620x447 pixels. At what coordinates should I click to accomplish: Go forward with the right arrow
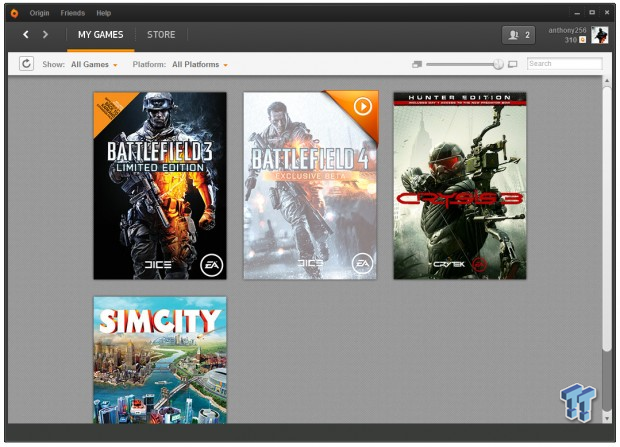(45, 34)
